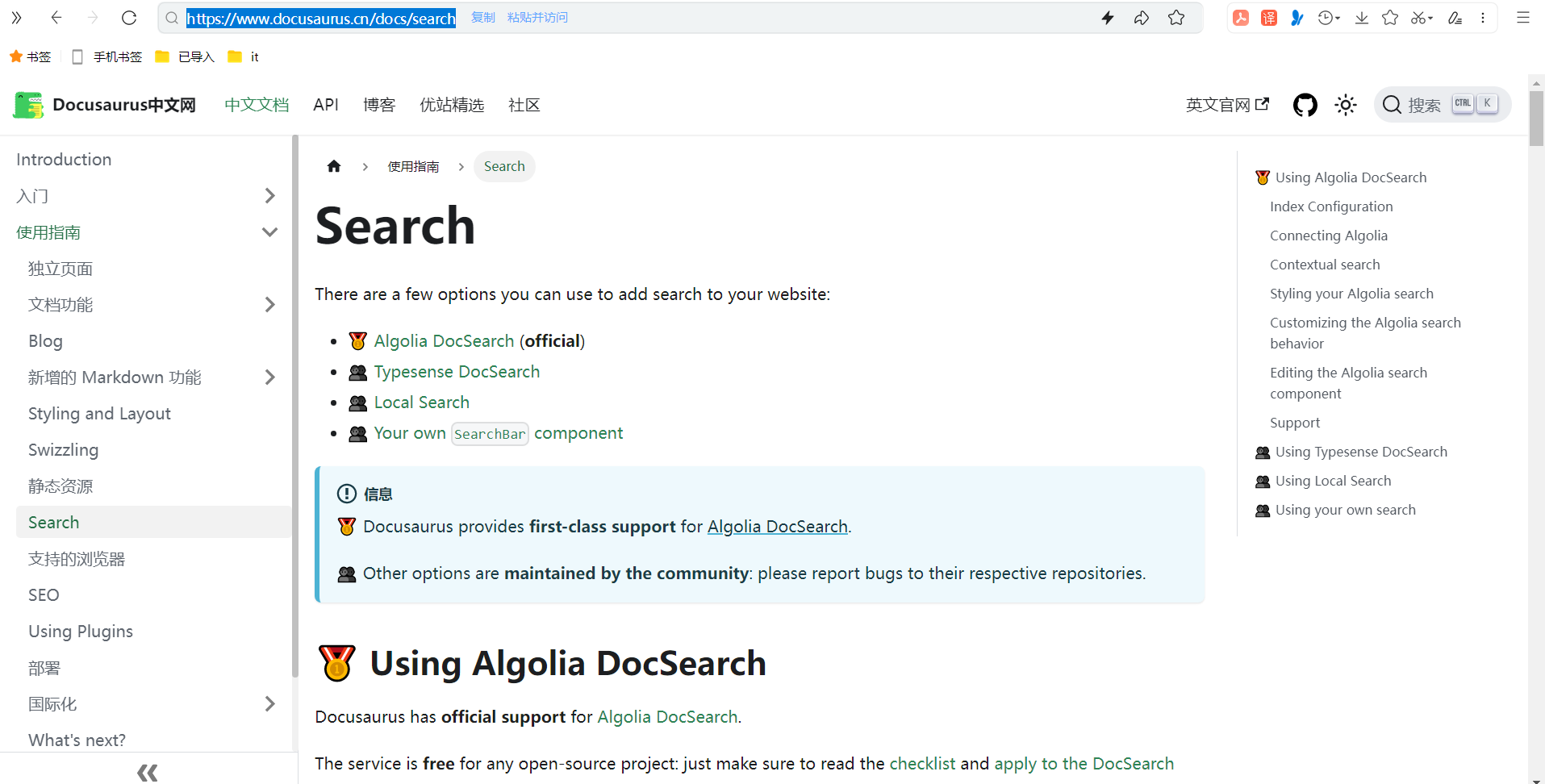The height and width of the screenshot is (784, 1545).
Task: Expand the 国际化 sidebar chevron
Action: (269, 704)
